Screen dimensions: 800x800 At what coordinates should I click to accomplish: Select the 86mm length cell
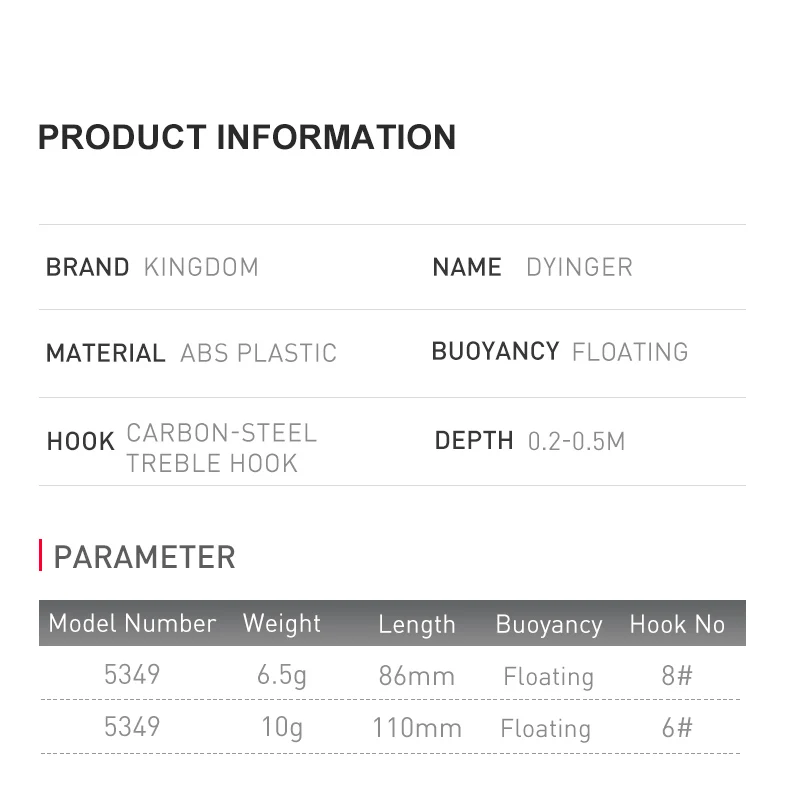[x=417, y=676]
